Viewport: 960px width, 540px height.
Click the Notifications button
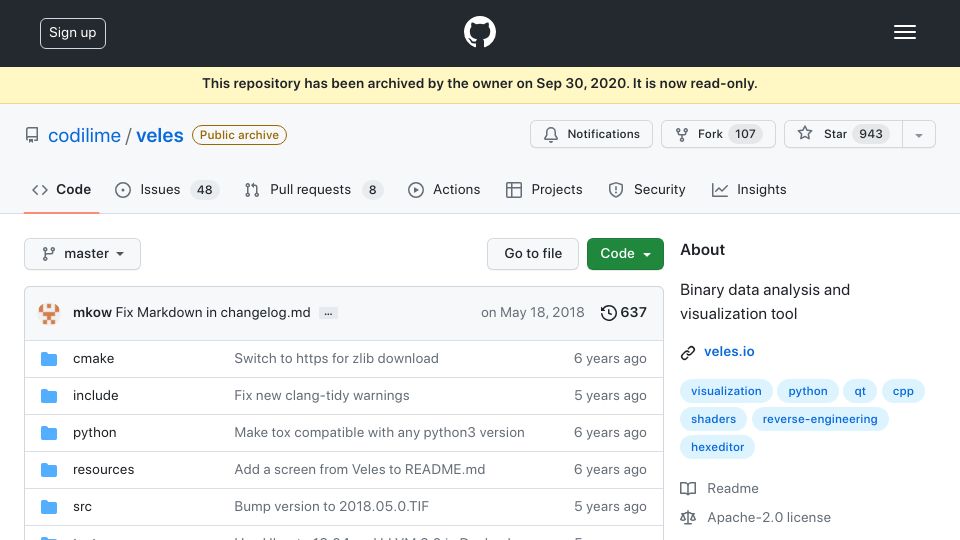point(591,134)
